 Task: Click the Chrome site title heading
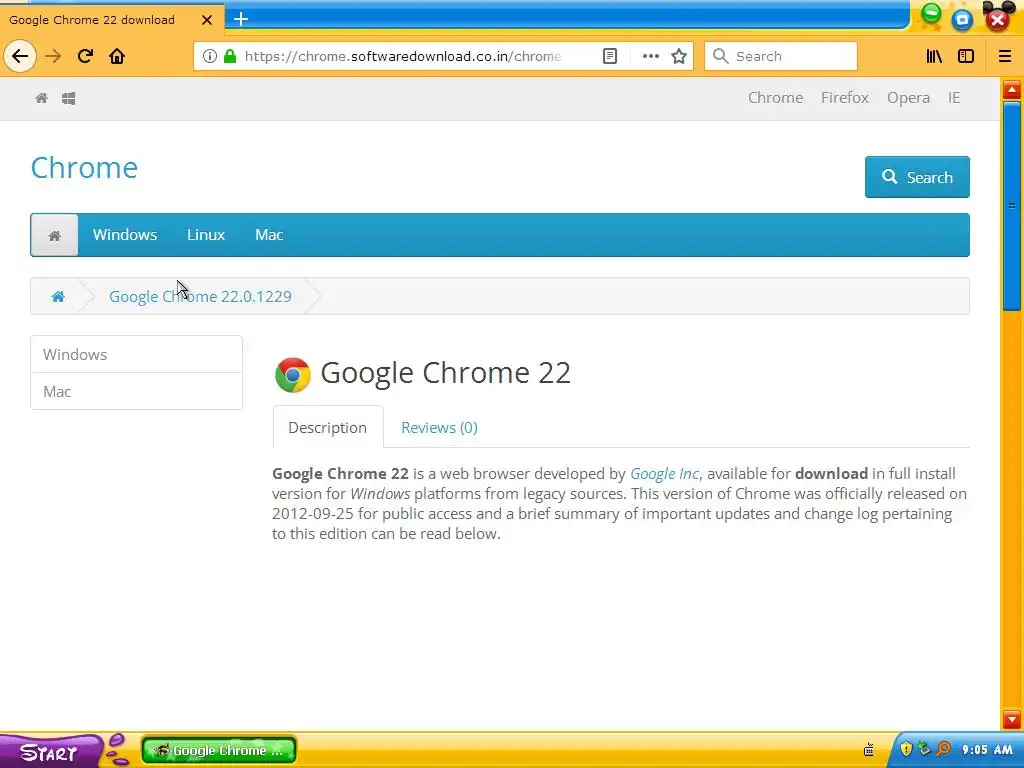coord(84,168)
